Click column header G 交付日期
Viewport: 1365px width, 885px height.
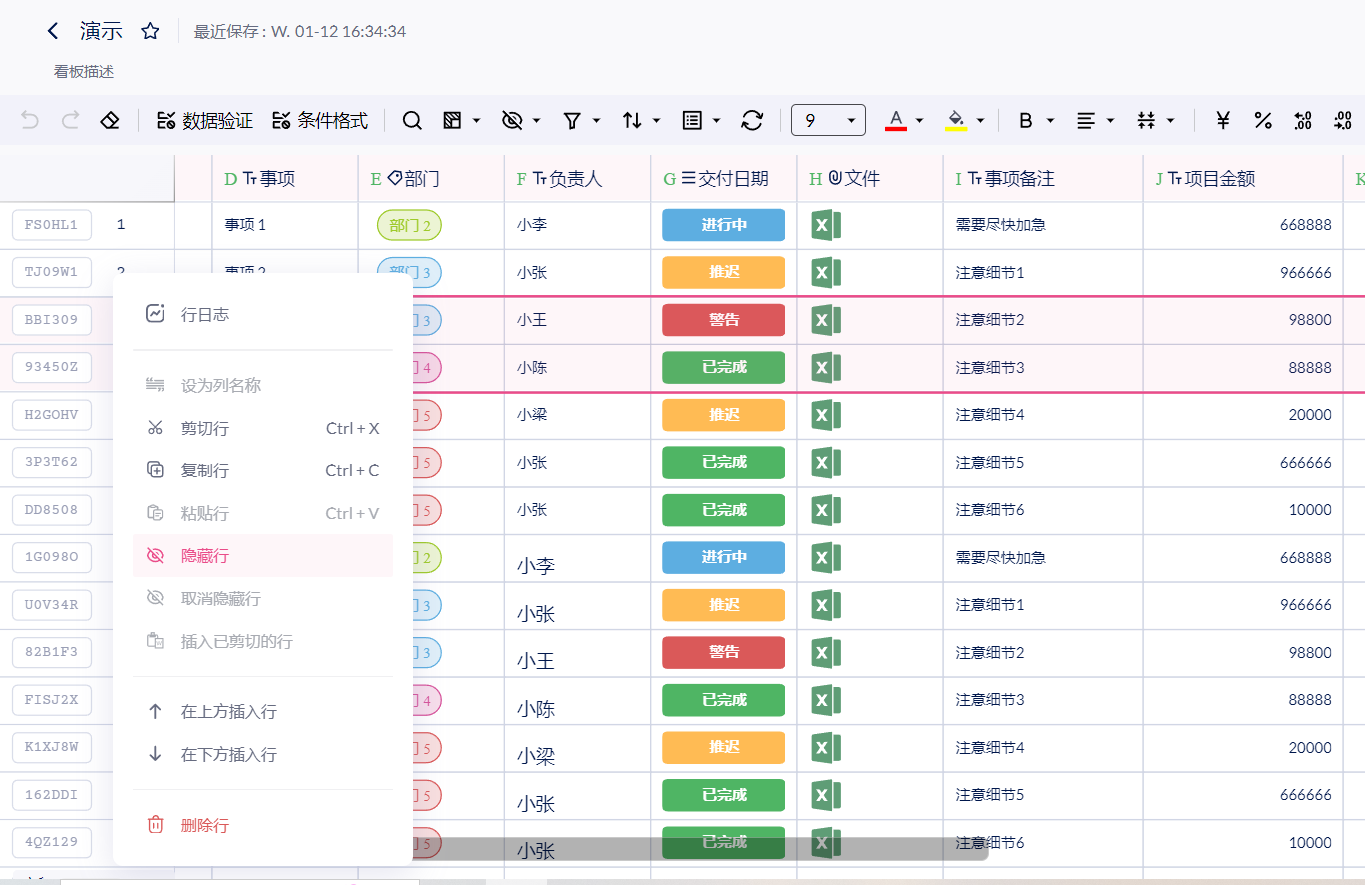click(724, 179)
